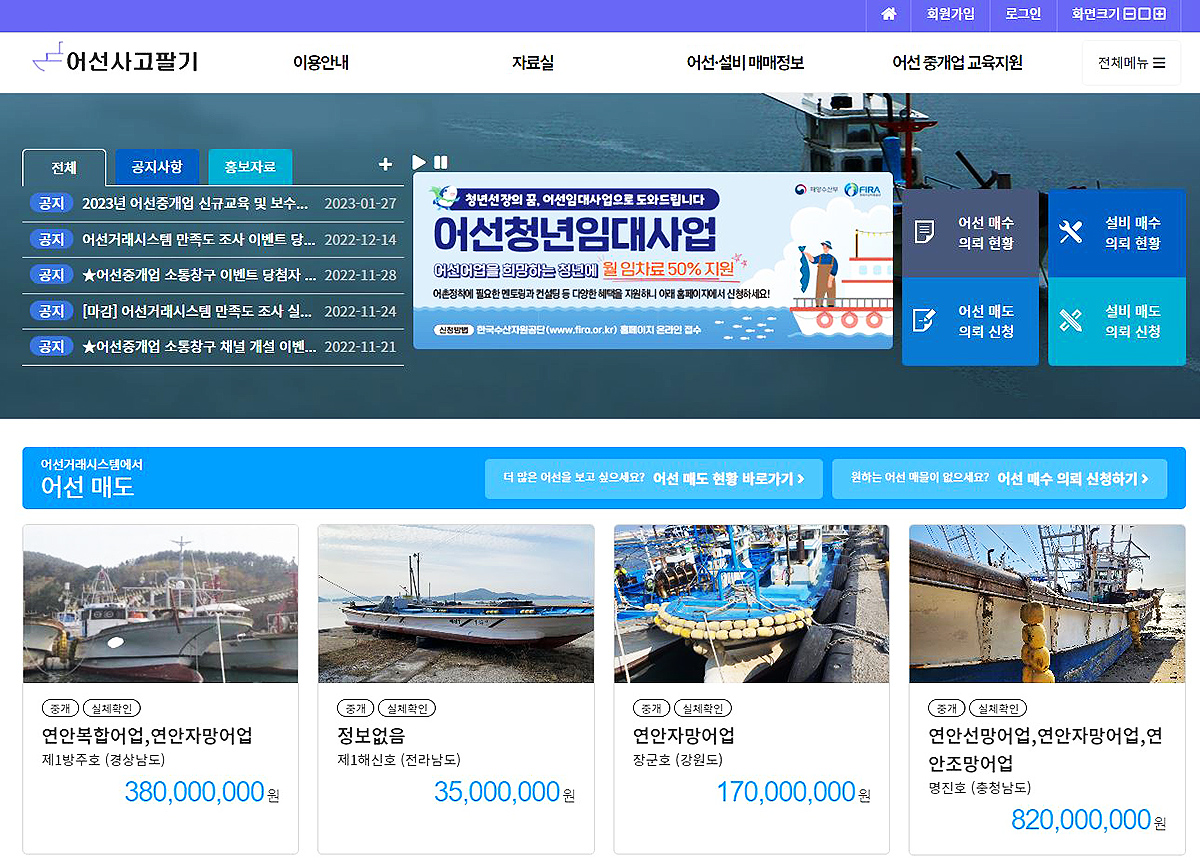Screen dimensions: 1200x862
Task: Open 제1방주호 boat photo
Action: tap(160, 604)
